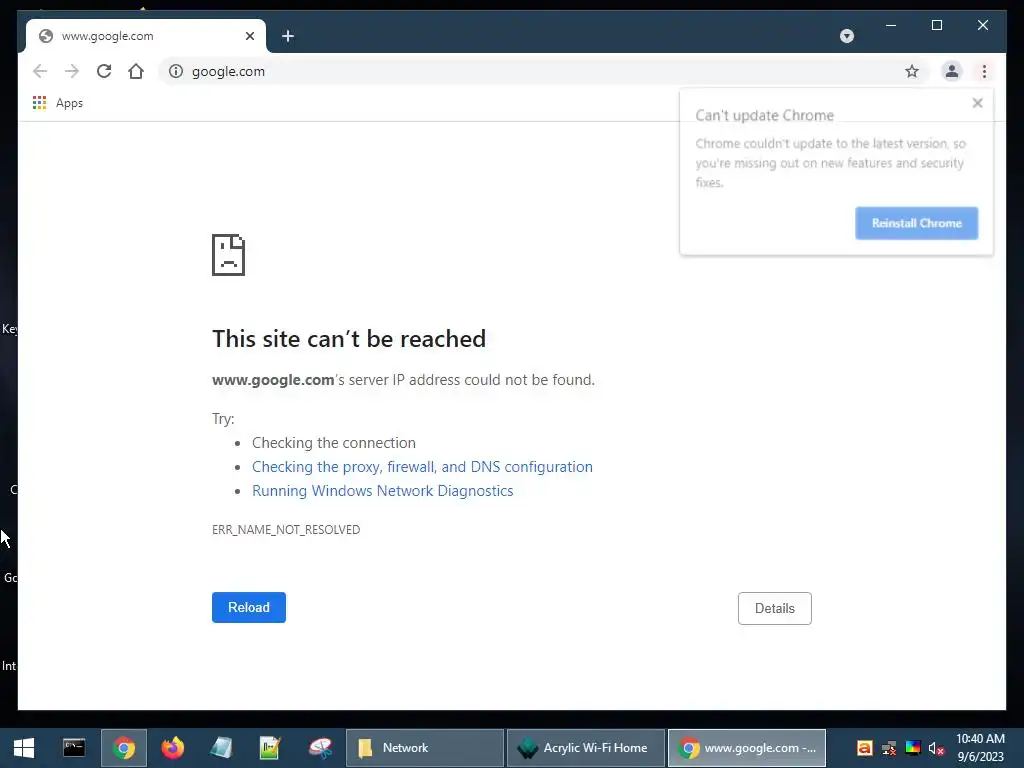Switch to the Network folder window
1024x768 pixels.
pos(425,748)
